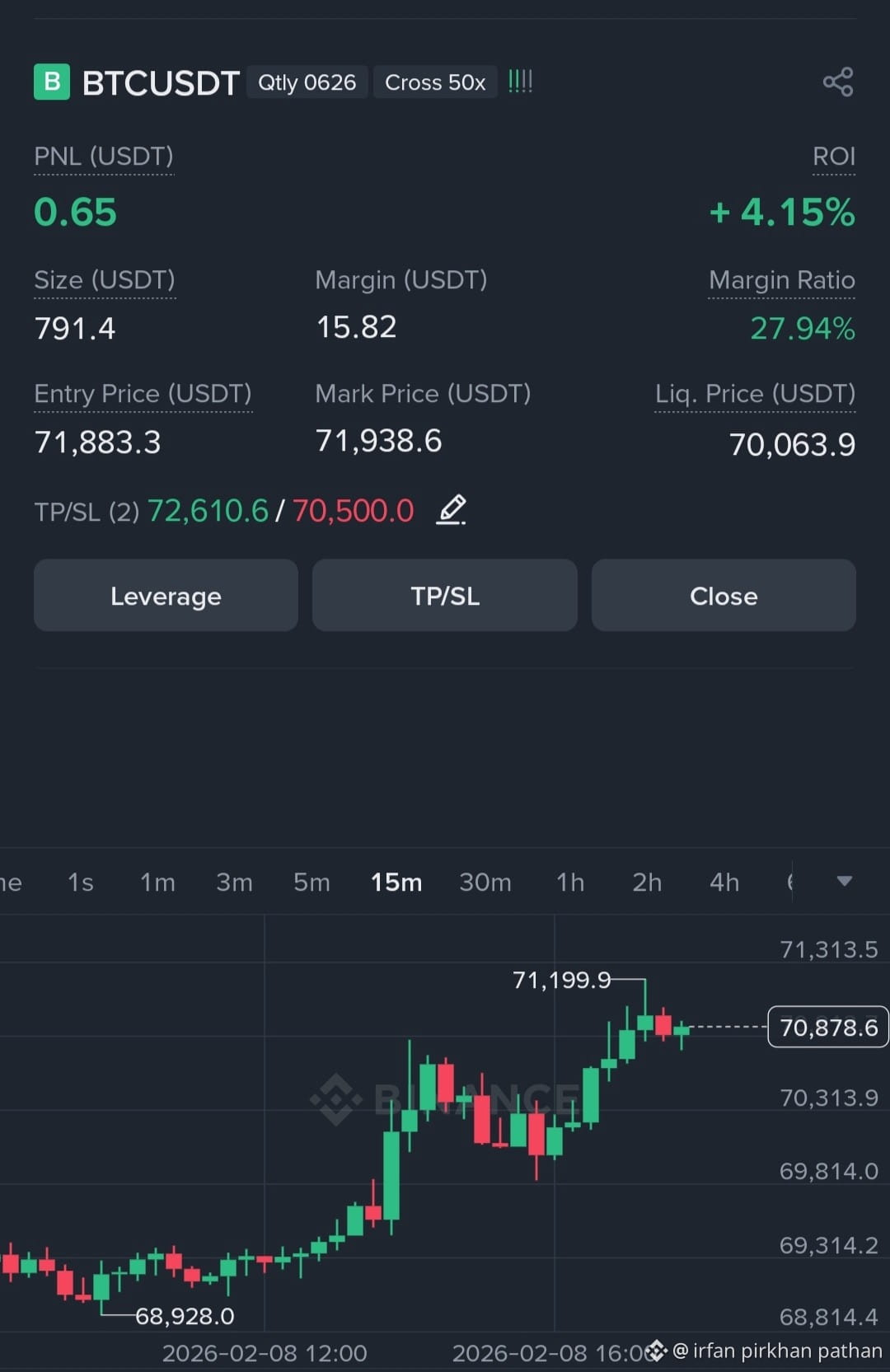Open the PNL (USDT) info label
The image size is (890, 1372).
click(104, 157)
